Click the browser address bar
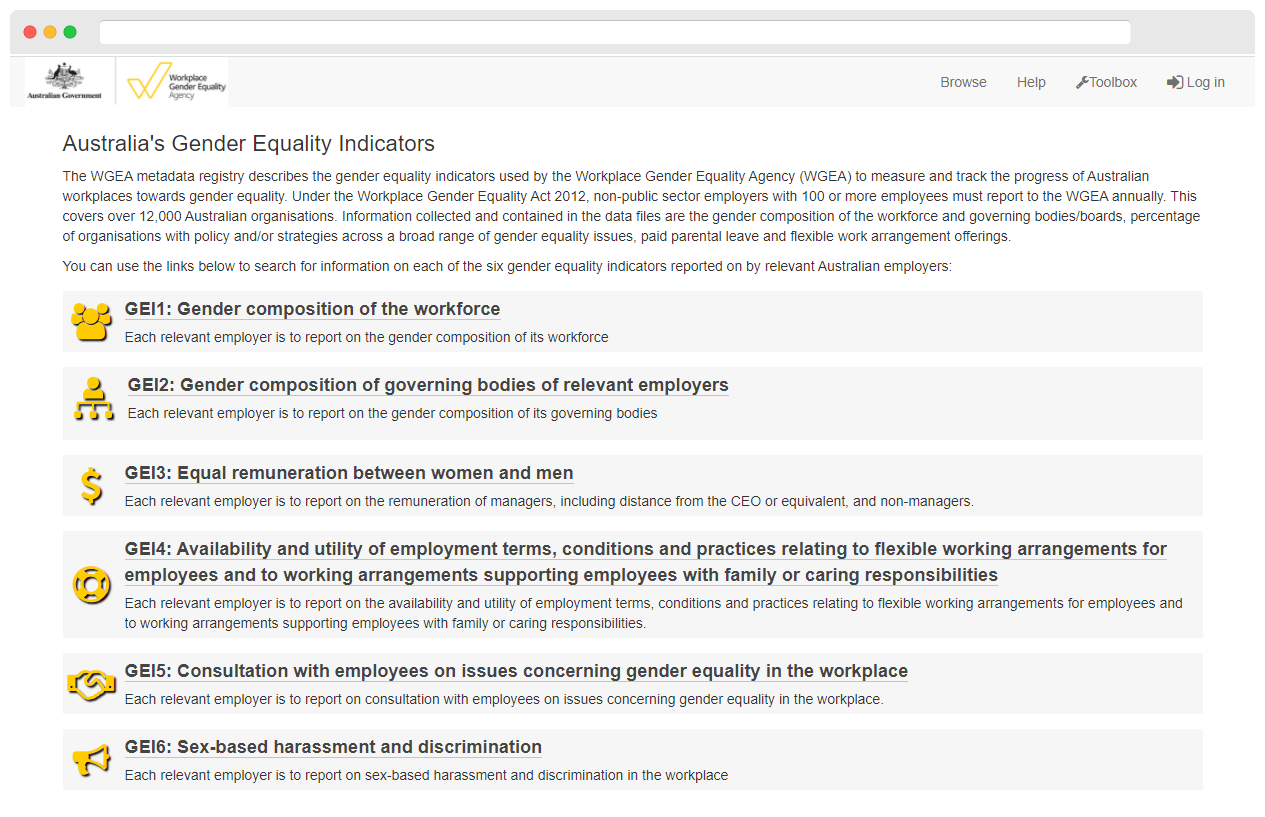Viewport: 1265px width, 817px height. click(x=615, y=32)
